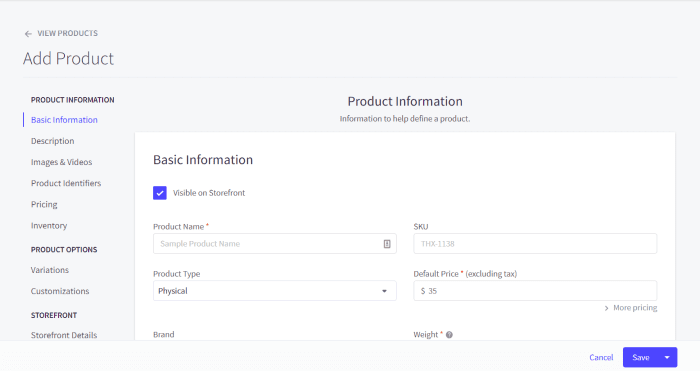Open the Weight help question-mark icon

[x=449, y=335]
